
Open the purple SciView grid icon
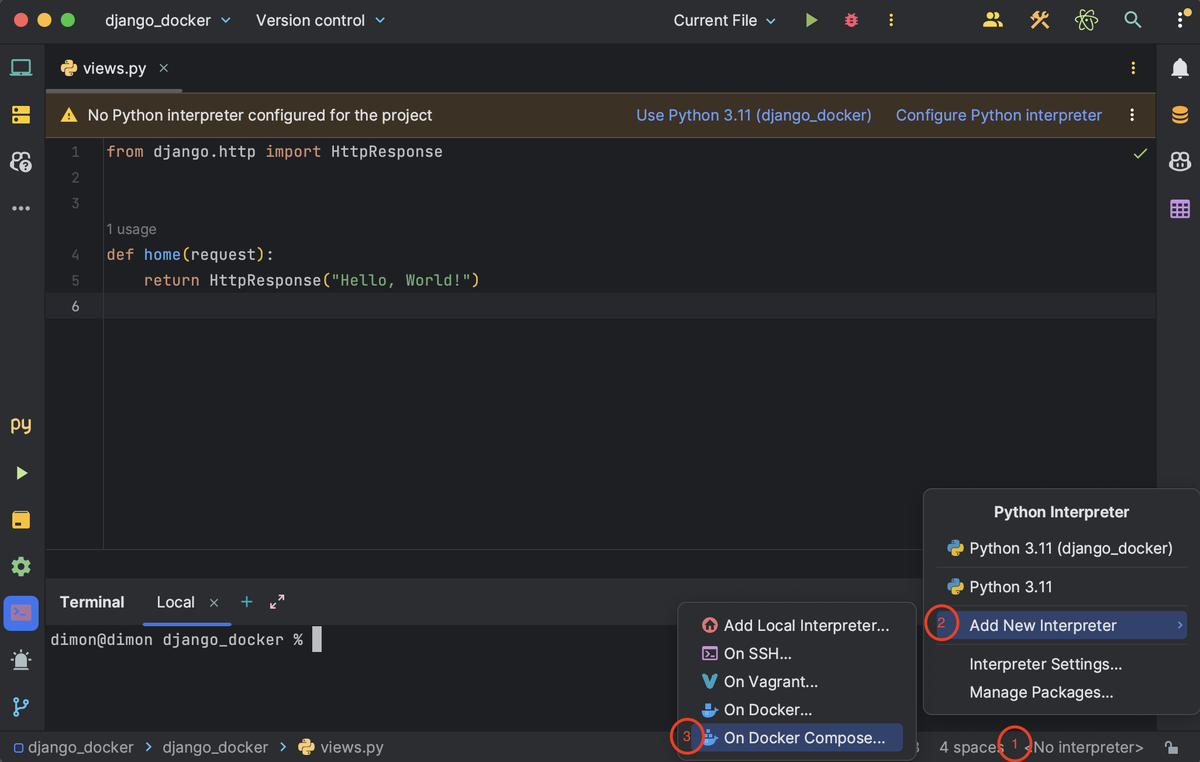click(1180, 208)
